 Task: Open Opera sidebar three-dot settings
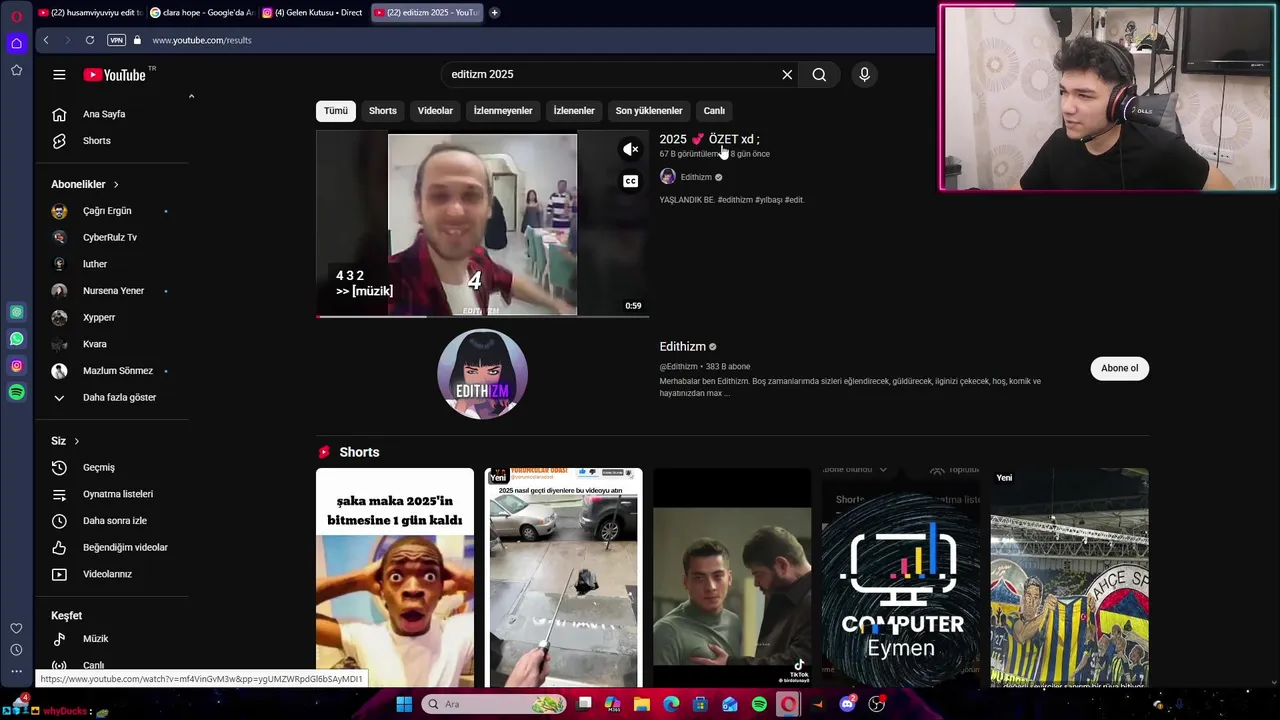coord(16,671)
